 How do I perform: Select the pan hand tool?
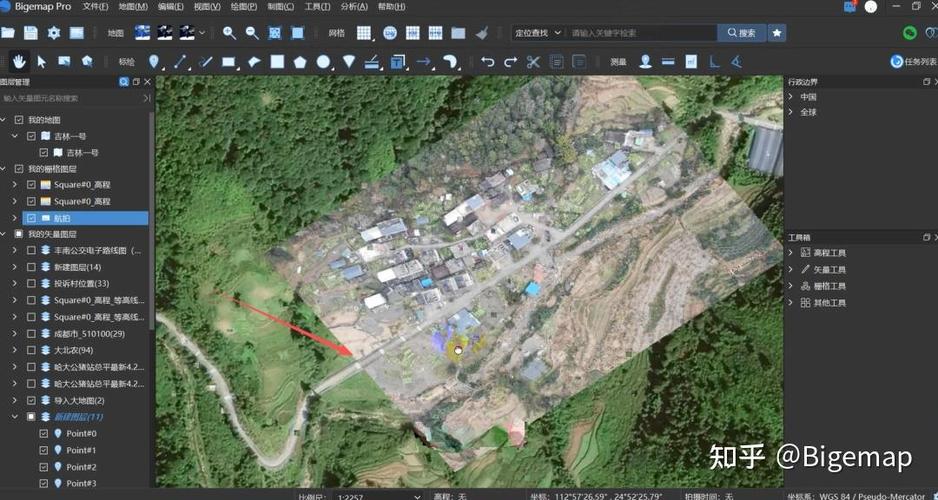pyautogui.click(x=19, y=61)
